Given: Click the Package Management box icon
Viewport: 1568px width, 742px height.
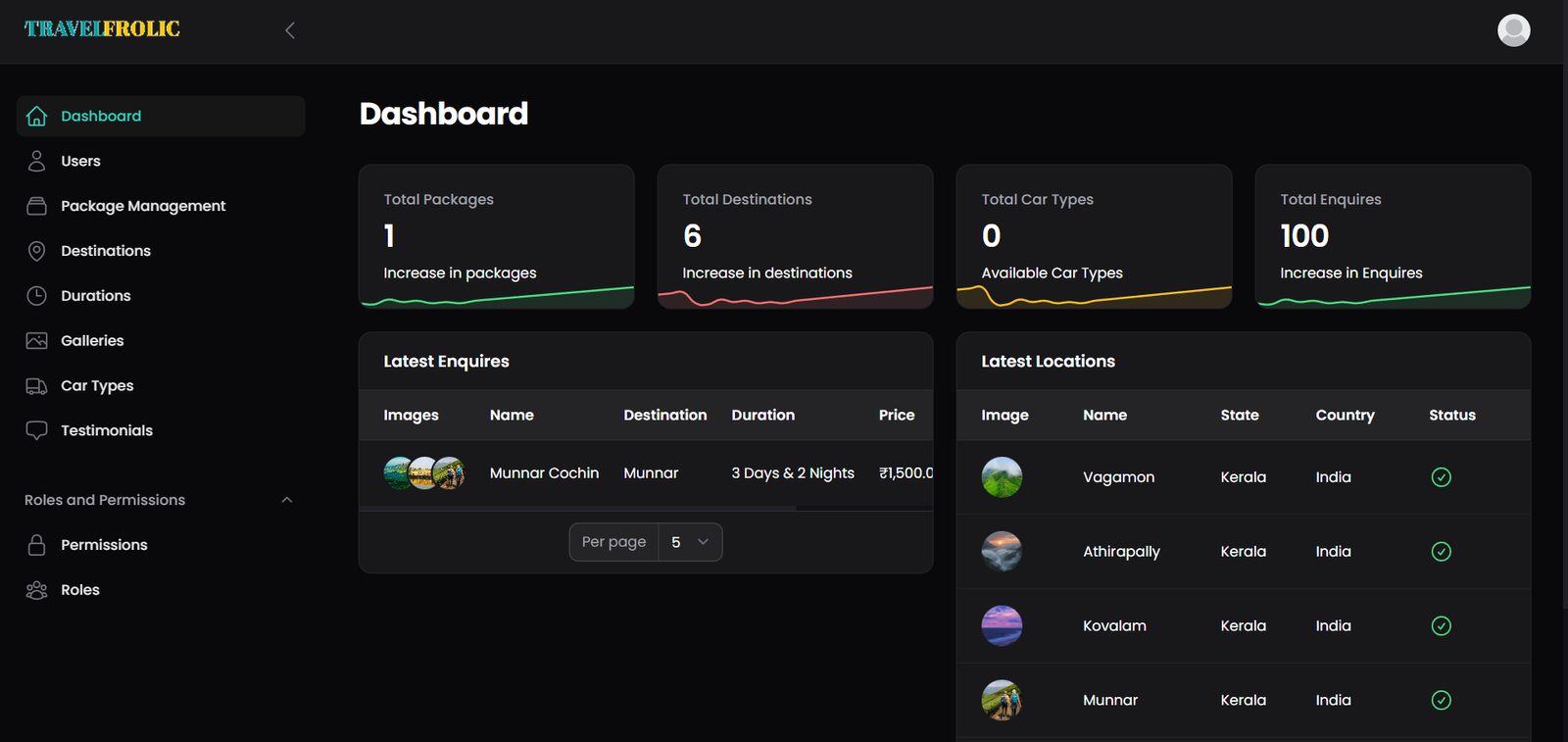Looking at the screenshot, I should [x=36, y=206].
